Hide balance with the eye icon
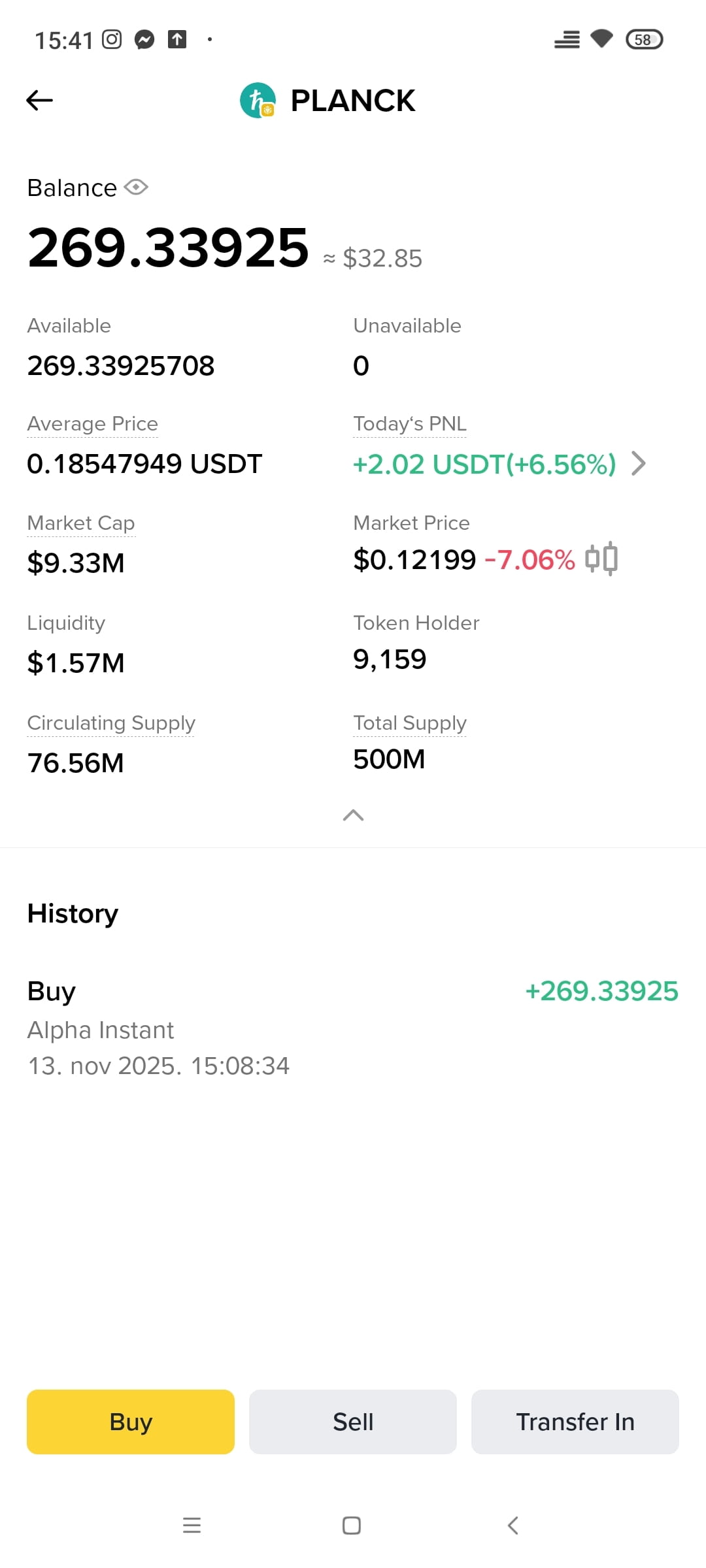 coord(136,188)
